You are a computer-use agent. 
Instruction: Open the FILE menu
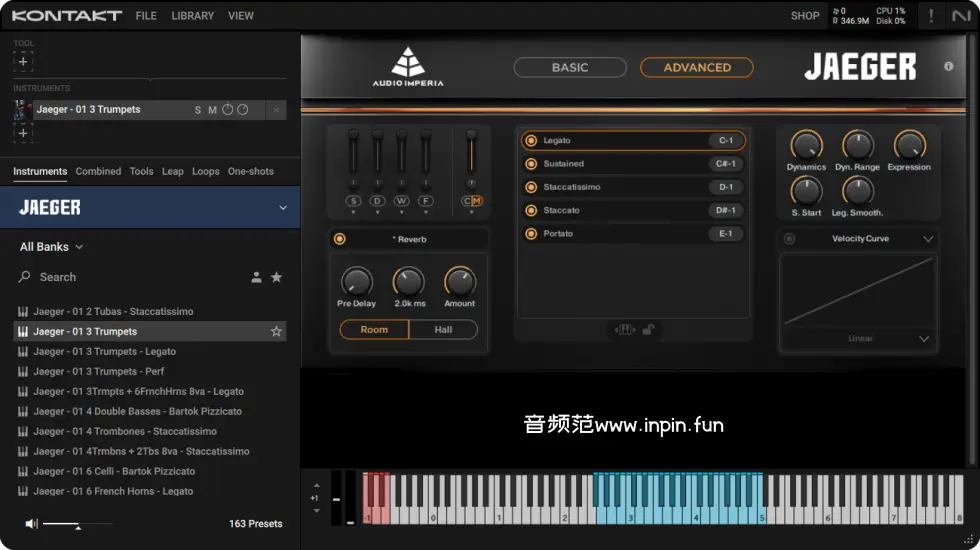click(x=146, y=16)
